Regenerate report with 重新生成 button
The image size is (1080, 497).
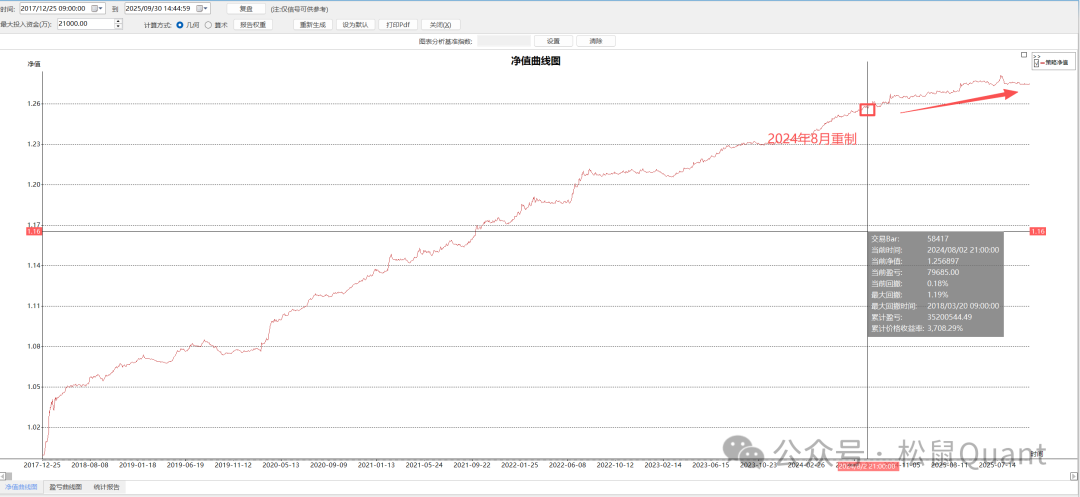[x=314, y=24]
